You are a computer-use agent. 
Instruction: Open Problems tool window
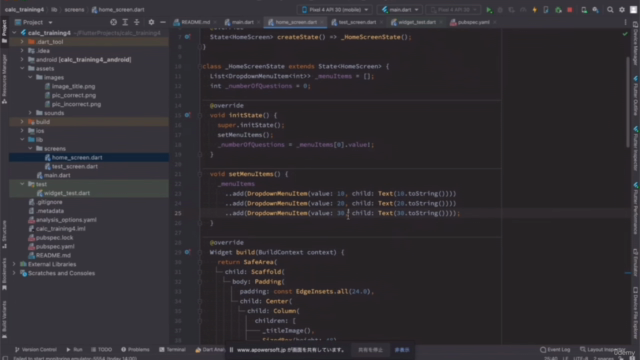point(135,349)
